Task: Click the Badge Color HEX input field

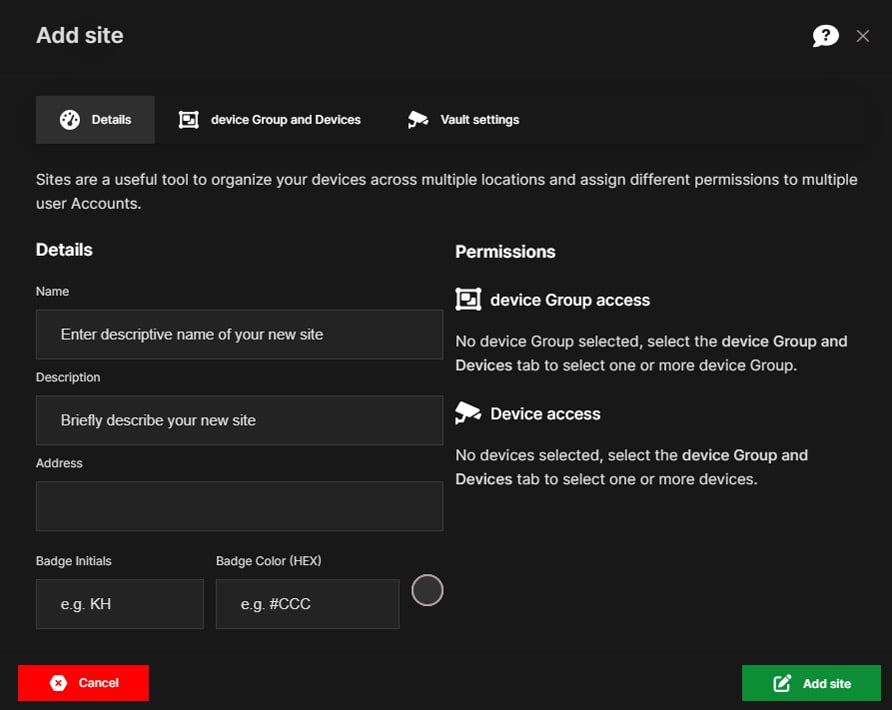Action: tap(307, 604)
